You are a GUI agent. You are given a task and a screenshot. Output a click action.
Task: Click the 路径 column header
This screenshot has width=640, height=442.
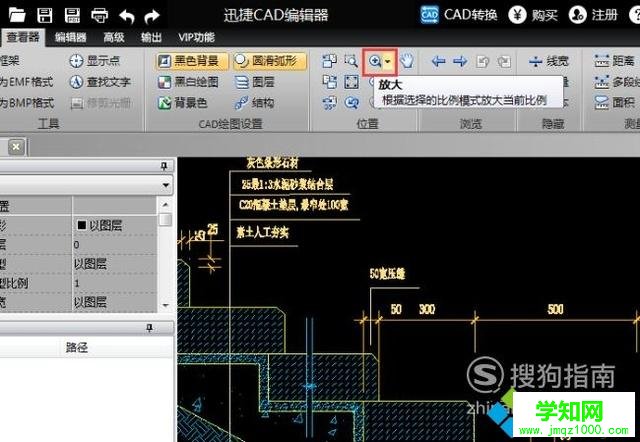[77, 348]
